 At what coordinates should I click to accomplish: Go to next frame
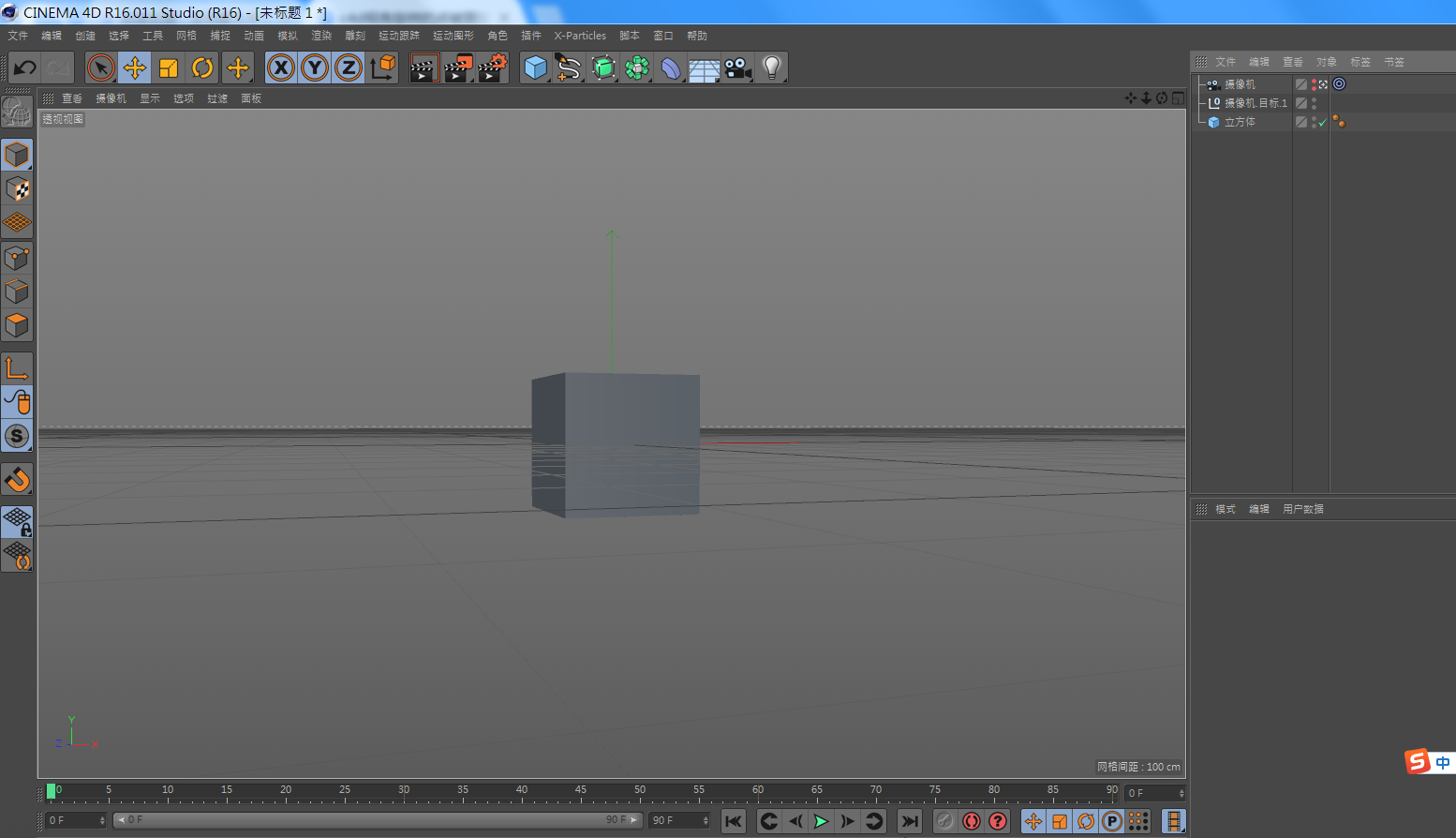click(848, 821)
